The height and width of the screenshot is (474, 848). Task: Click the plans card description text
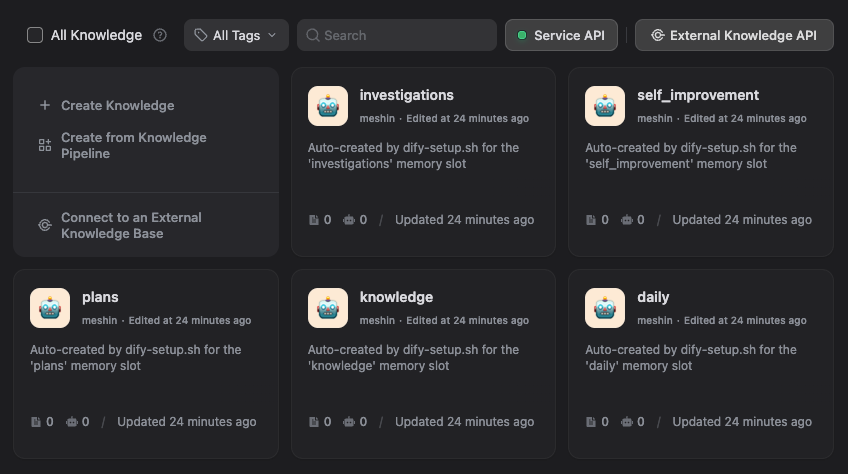pos(136,358)
